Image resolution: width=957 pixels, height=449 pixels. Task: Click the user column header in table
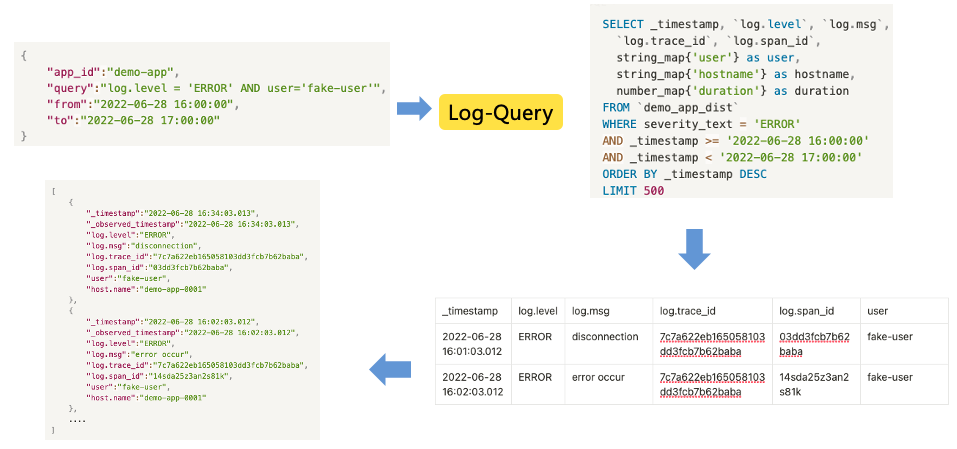click(x=878, y=311)
